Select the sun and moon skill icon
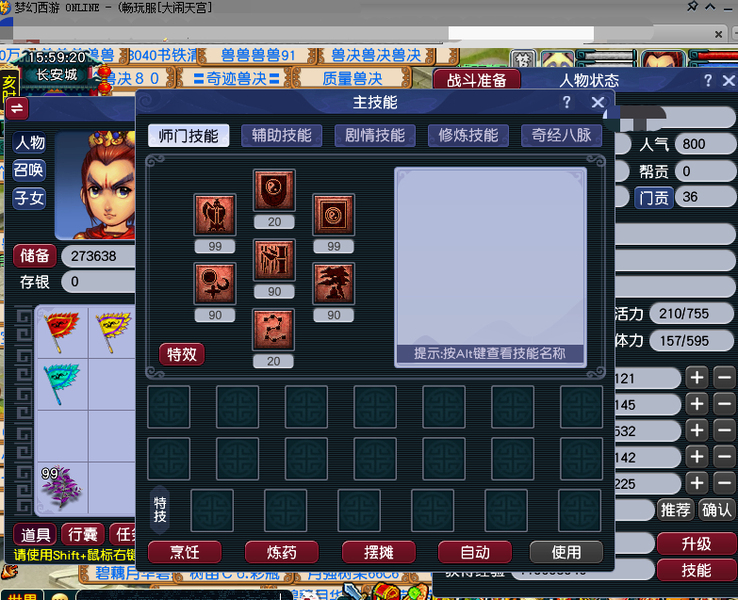 215,283
